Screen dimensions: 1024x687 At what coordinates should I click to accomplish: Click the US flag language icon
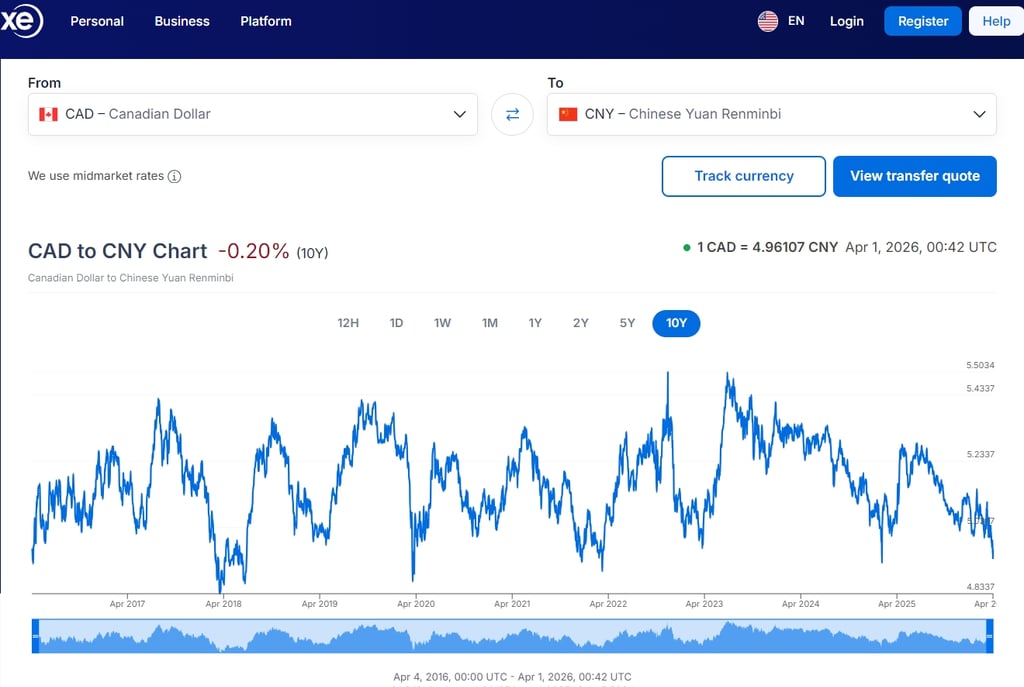click(767, 21)
